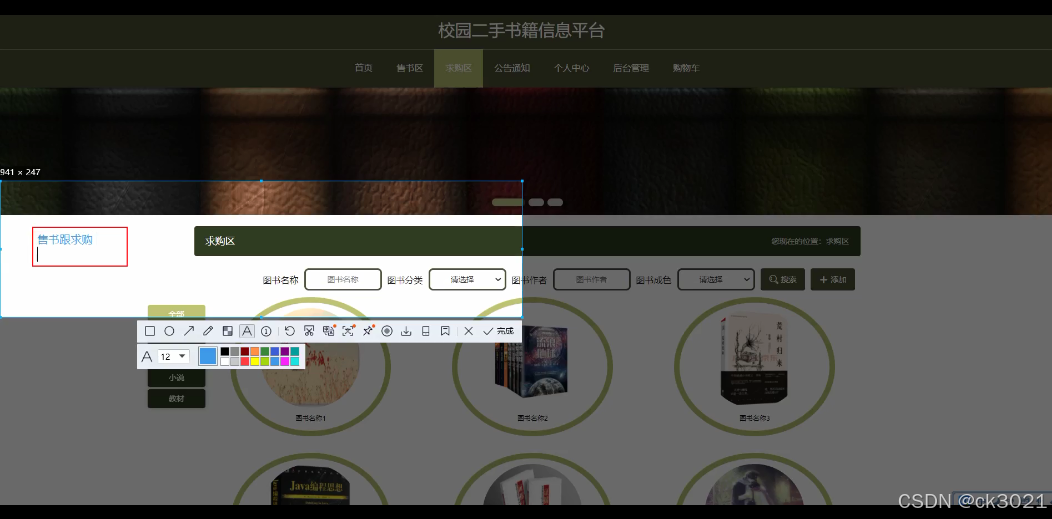Open the 首页 nav item
Image resolution: width=1052 pixels, height=519 pixels.
pyautogui.click(x=364, y=68)
